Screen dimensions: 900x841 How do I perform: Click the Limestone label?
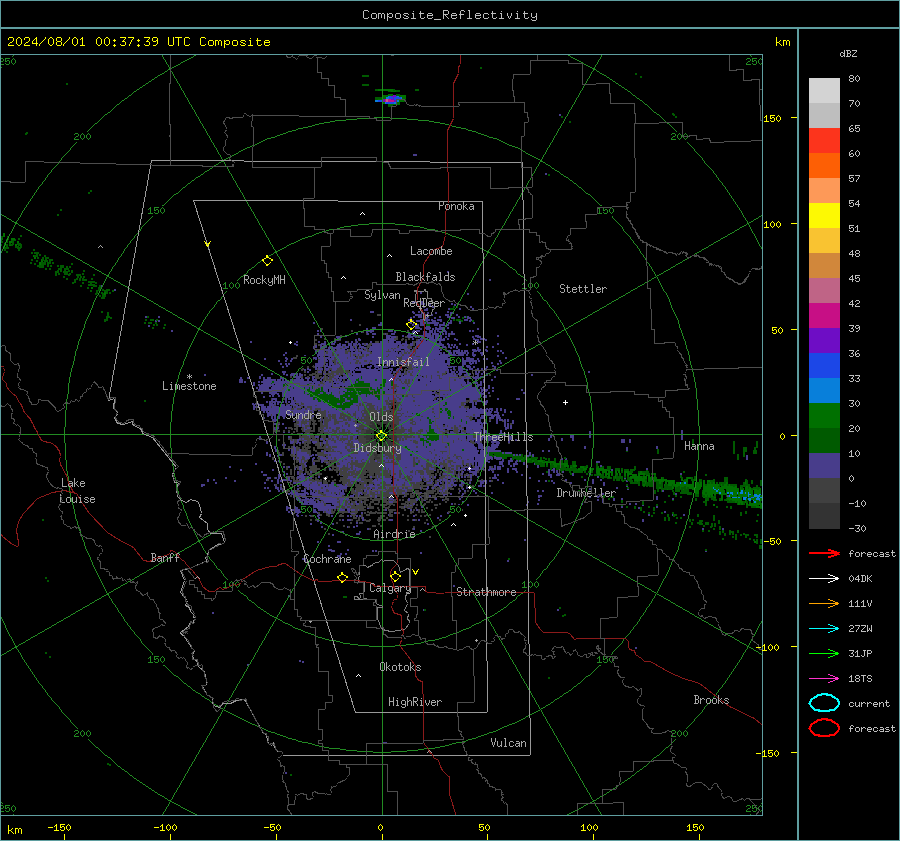(189, 386)
